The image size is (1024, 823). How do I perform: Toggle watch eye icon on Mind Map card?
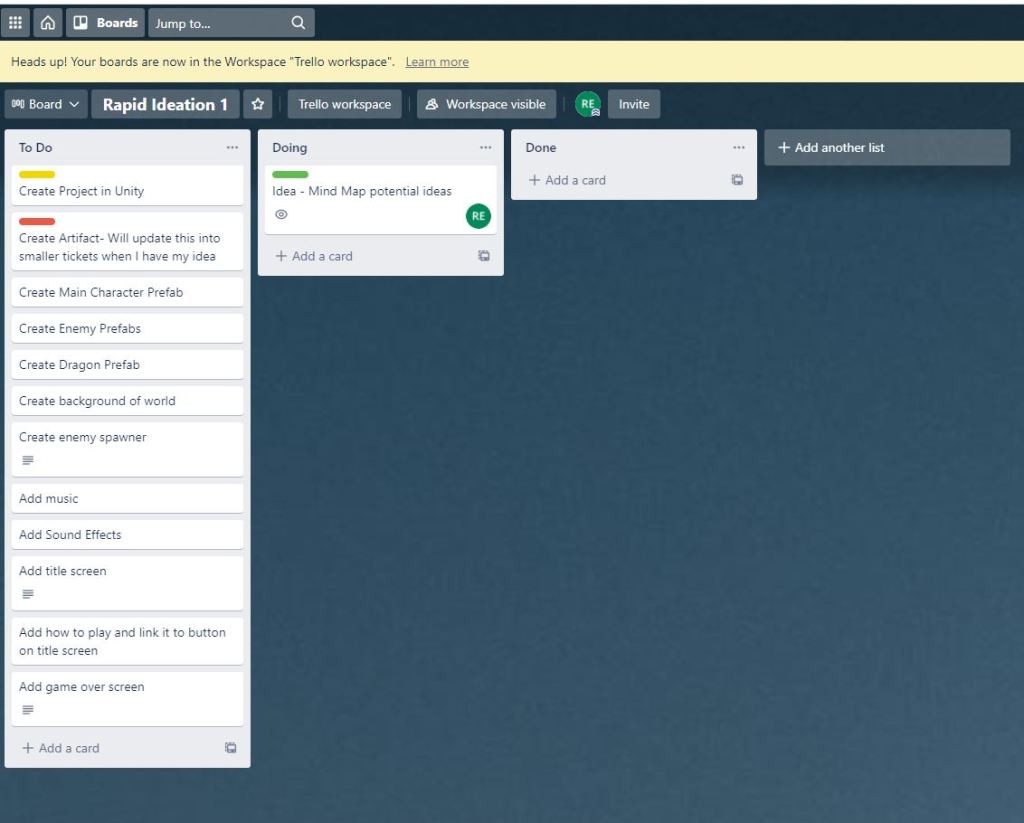[281, 214]
